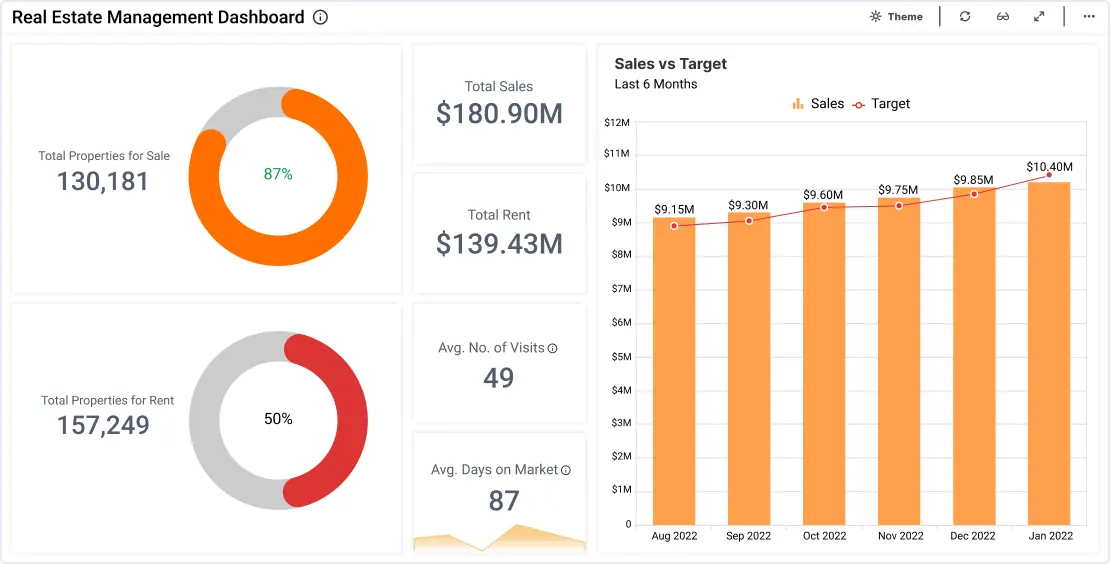1110x564 pixels.
Task: Click info icon beside Avg. Days on Market
Action: [566, 470]
